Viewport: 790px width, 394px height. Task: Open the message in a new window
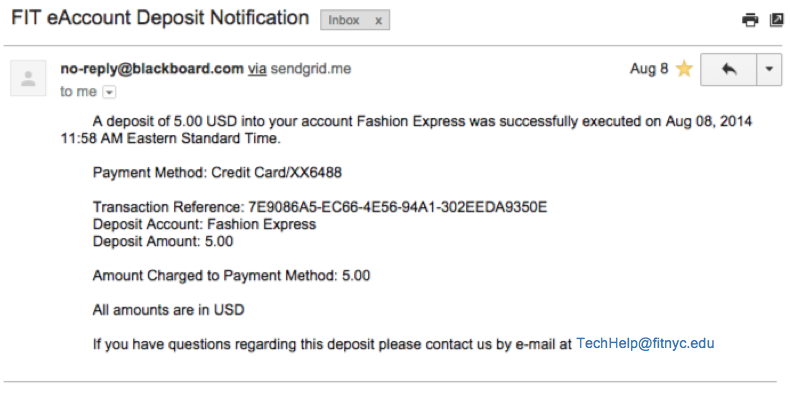[x=777, y=20]
